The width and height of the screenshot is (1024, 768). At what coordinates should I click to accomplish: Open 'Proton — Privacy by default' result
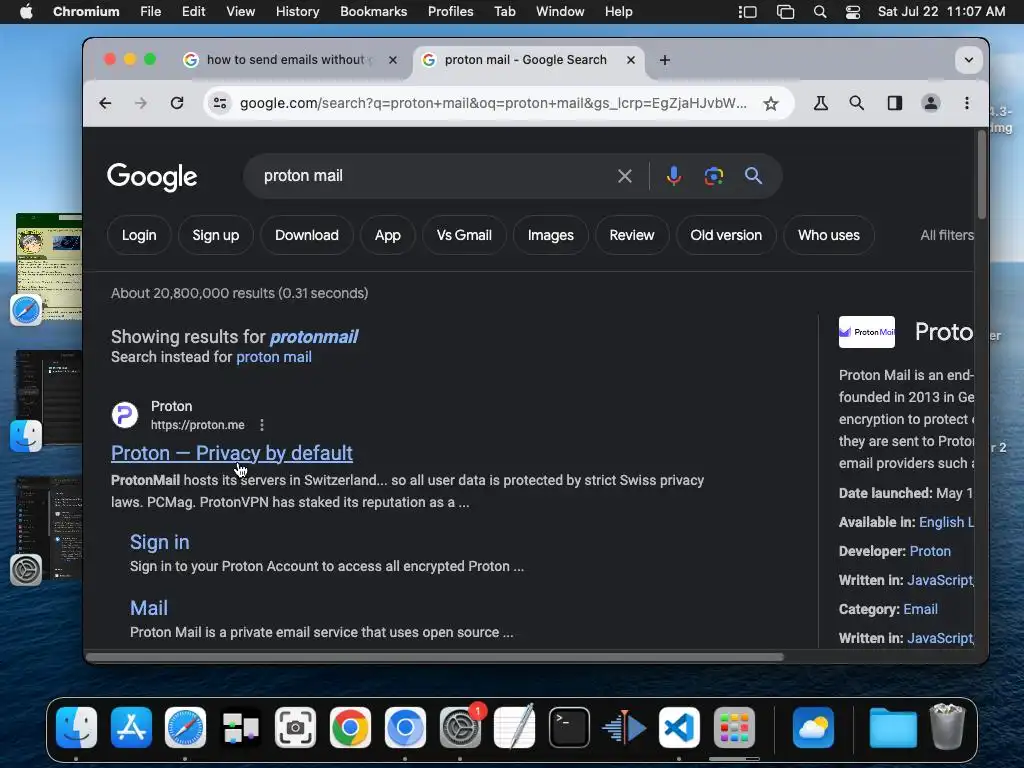point(232,453)
